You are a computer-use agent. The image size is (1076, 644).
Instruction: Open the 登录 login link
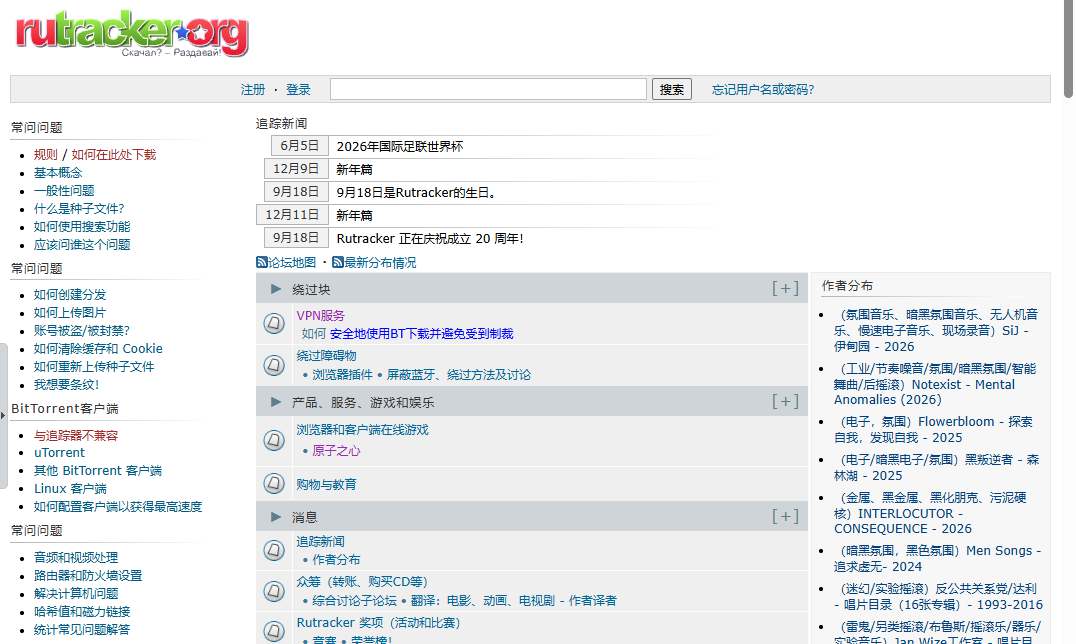pyautogui.click(x=299, y=89)
